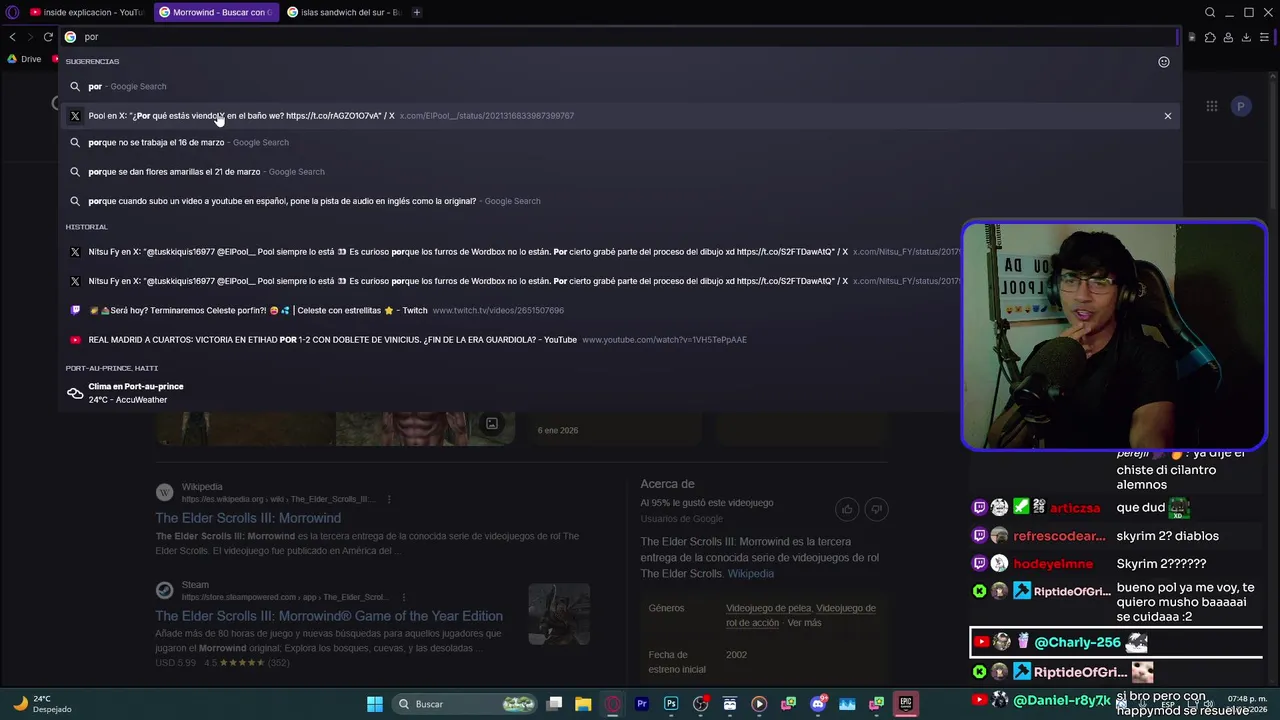
Task: Go back with the browser back arrow
Action: [x=12, y=37]
